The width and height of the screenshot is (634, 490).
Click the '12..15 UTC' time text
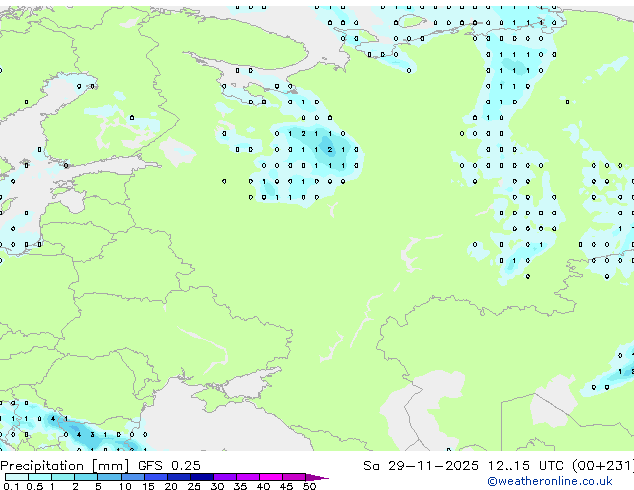[x=526, y=466]
